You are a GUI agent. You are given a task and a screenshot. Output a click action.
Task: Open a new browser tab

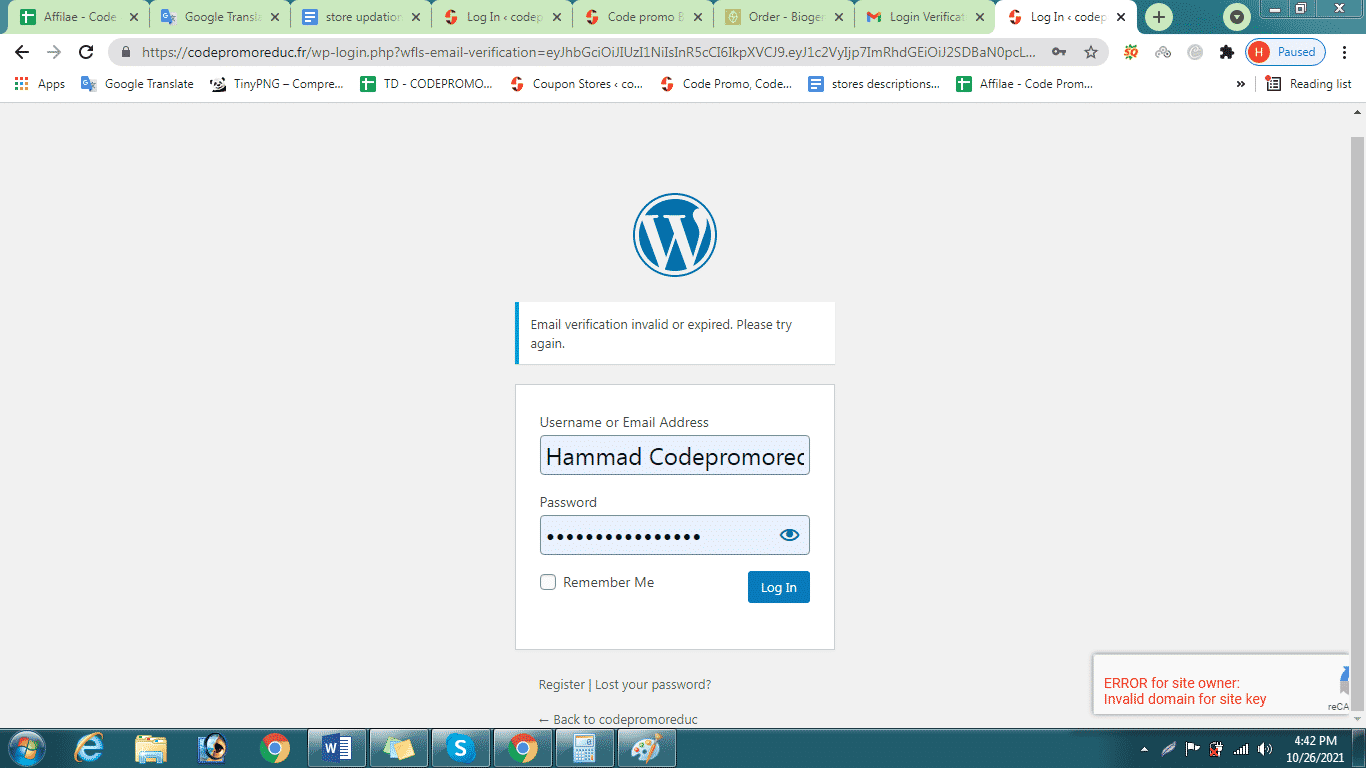pos(1159,17)
